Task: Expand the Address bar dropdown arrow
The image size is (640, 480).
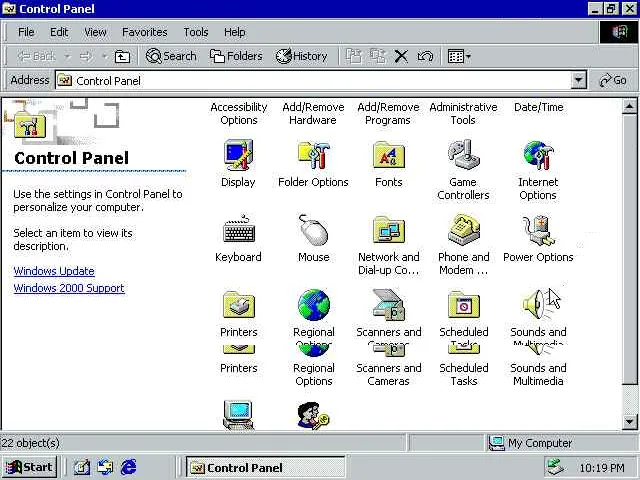Action: 578,80
